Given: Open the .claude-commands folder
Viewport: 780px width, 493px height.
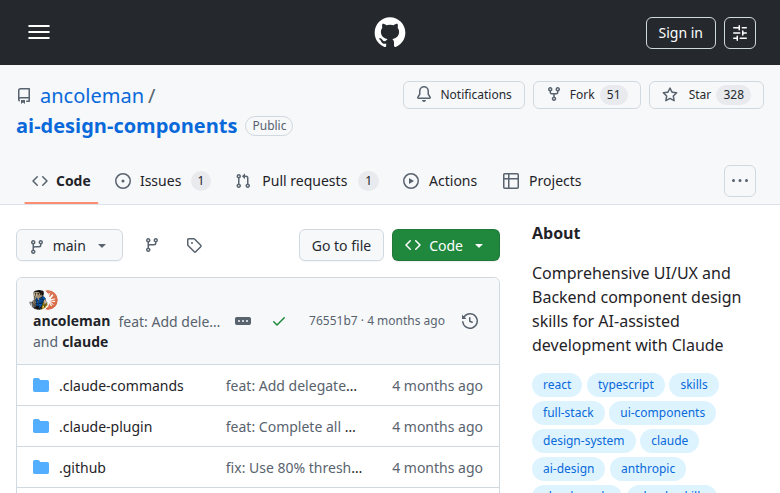Looking at the screenshot, I should [121, 386].
